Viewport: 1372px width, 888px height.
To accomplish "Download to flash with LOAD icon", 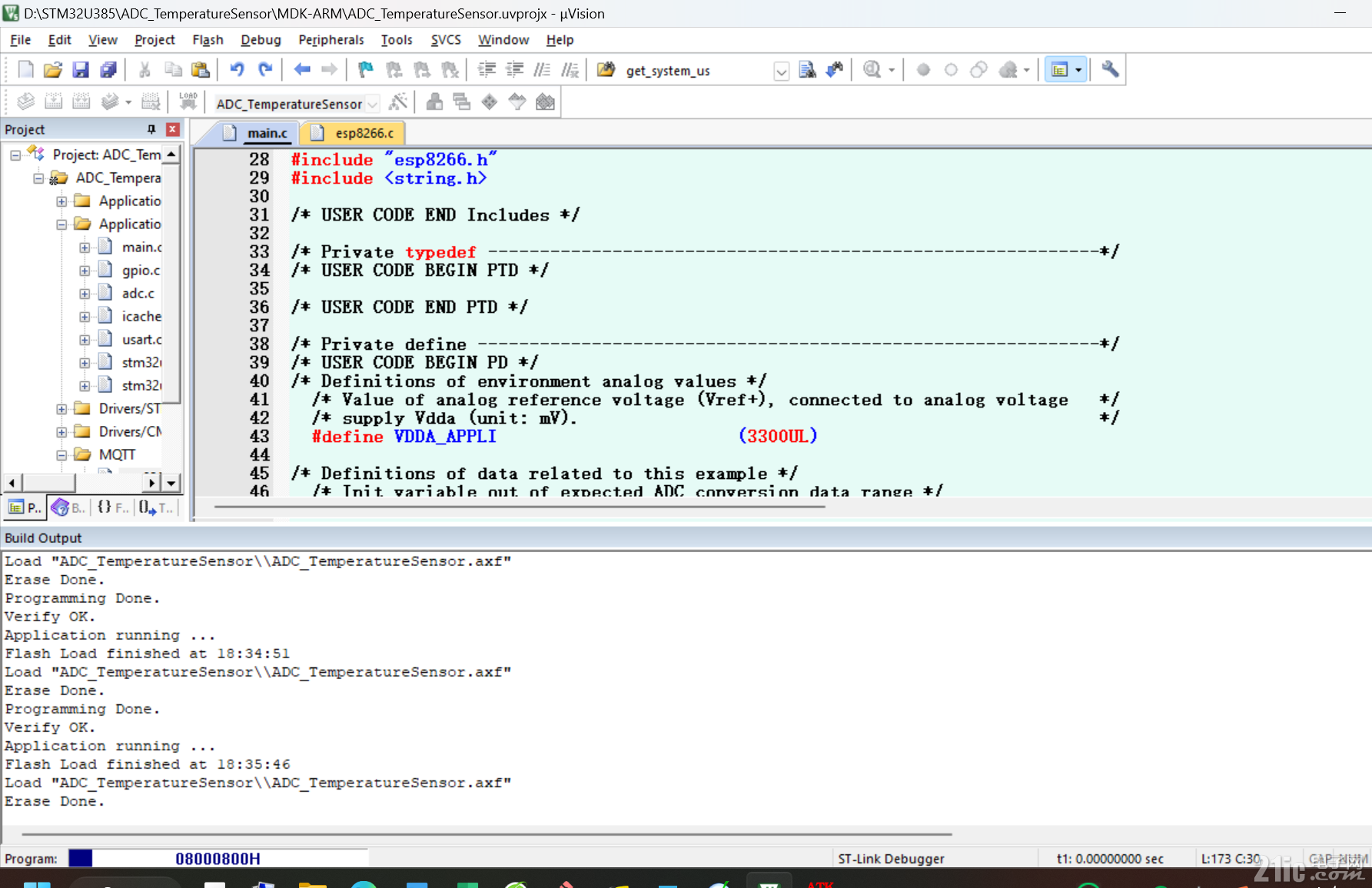I will [188, 101].
